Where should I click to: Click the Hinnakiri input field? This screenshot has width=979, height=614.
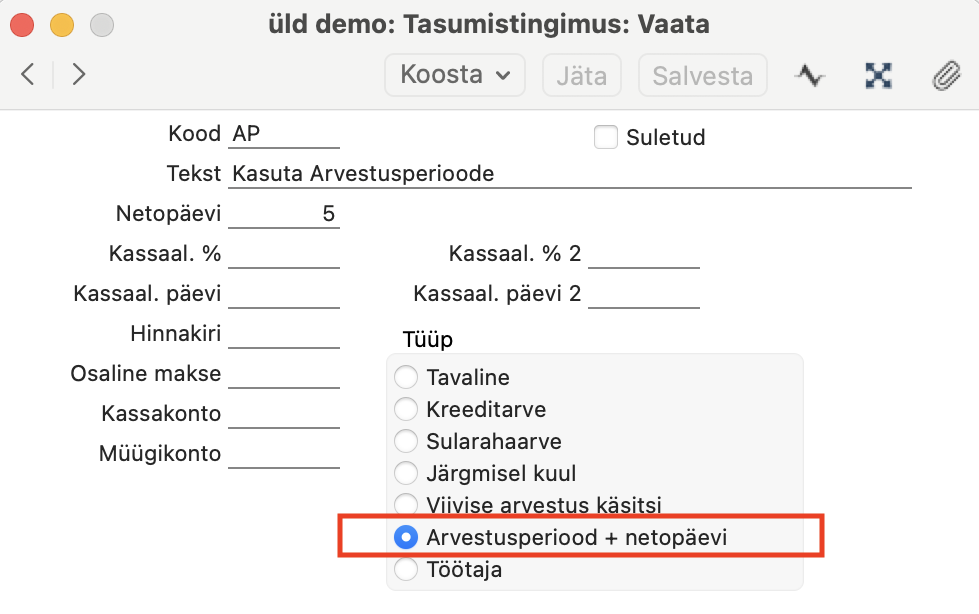click(284, 334)
